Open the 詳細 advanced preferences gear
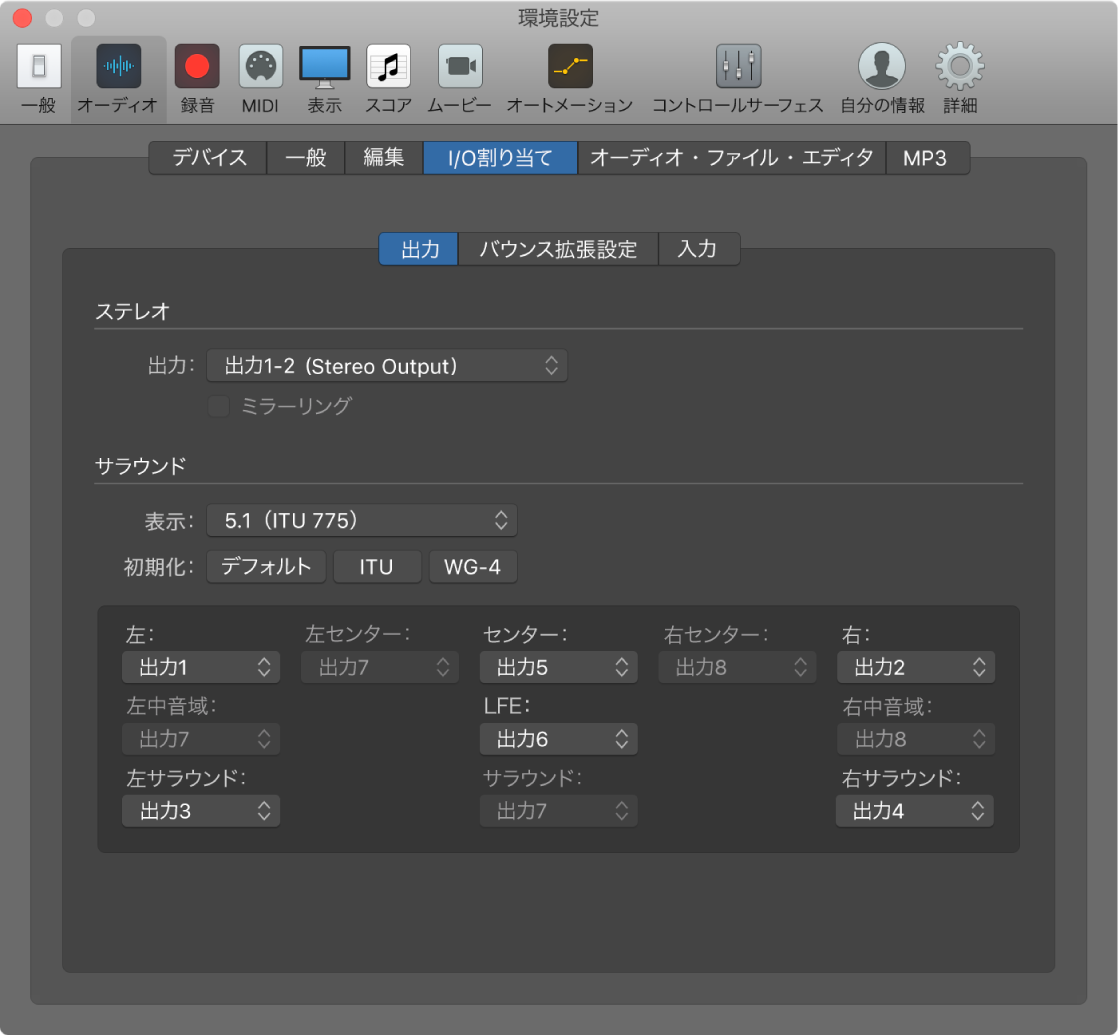 tap(960, 79)
